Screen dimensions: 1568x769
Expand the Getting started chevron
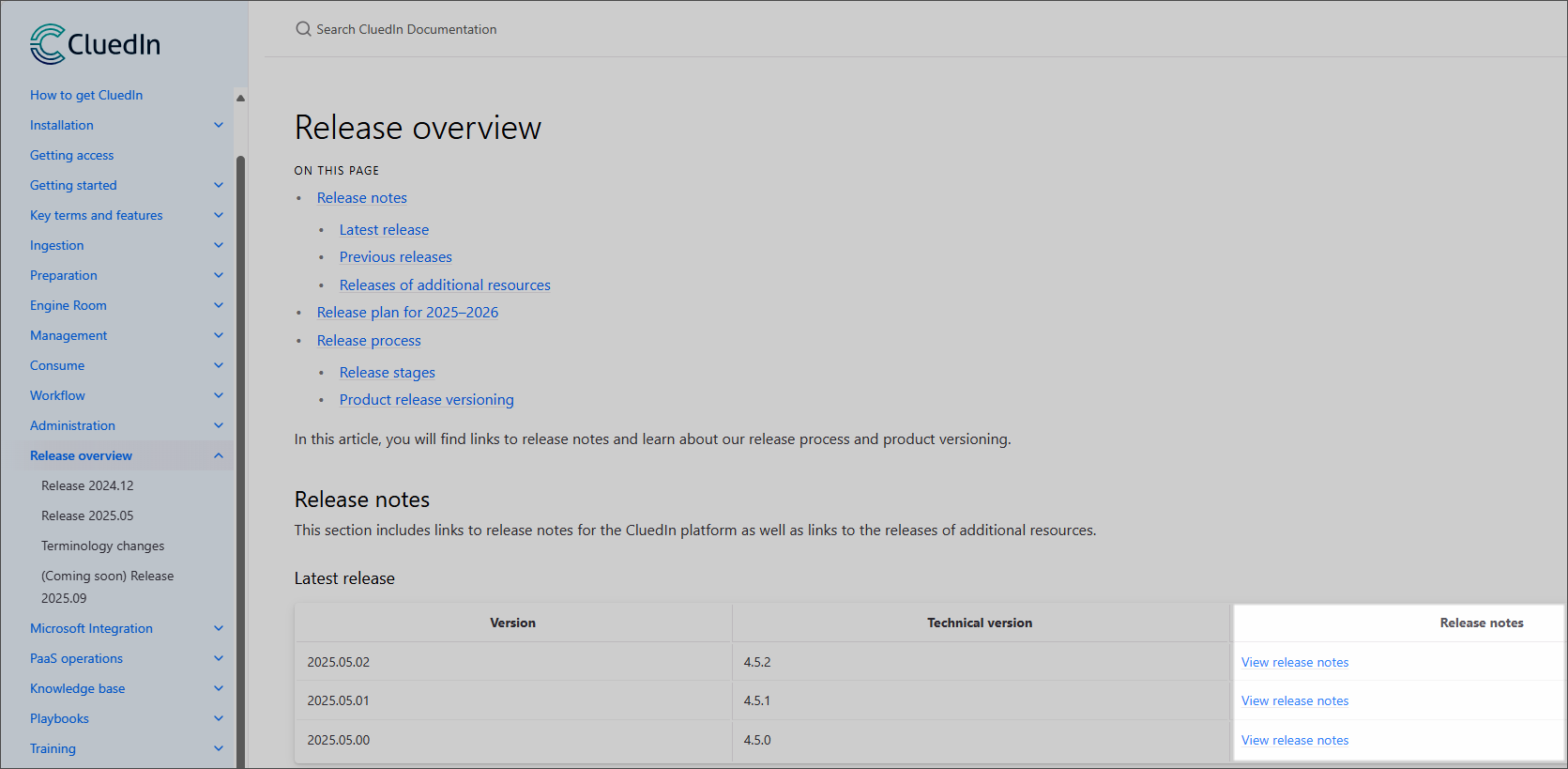pos(219,185)
